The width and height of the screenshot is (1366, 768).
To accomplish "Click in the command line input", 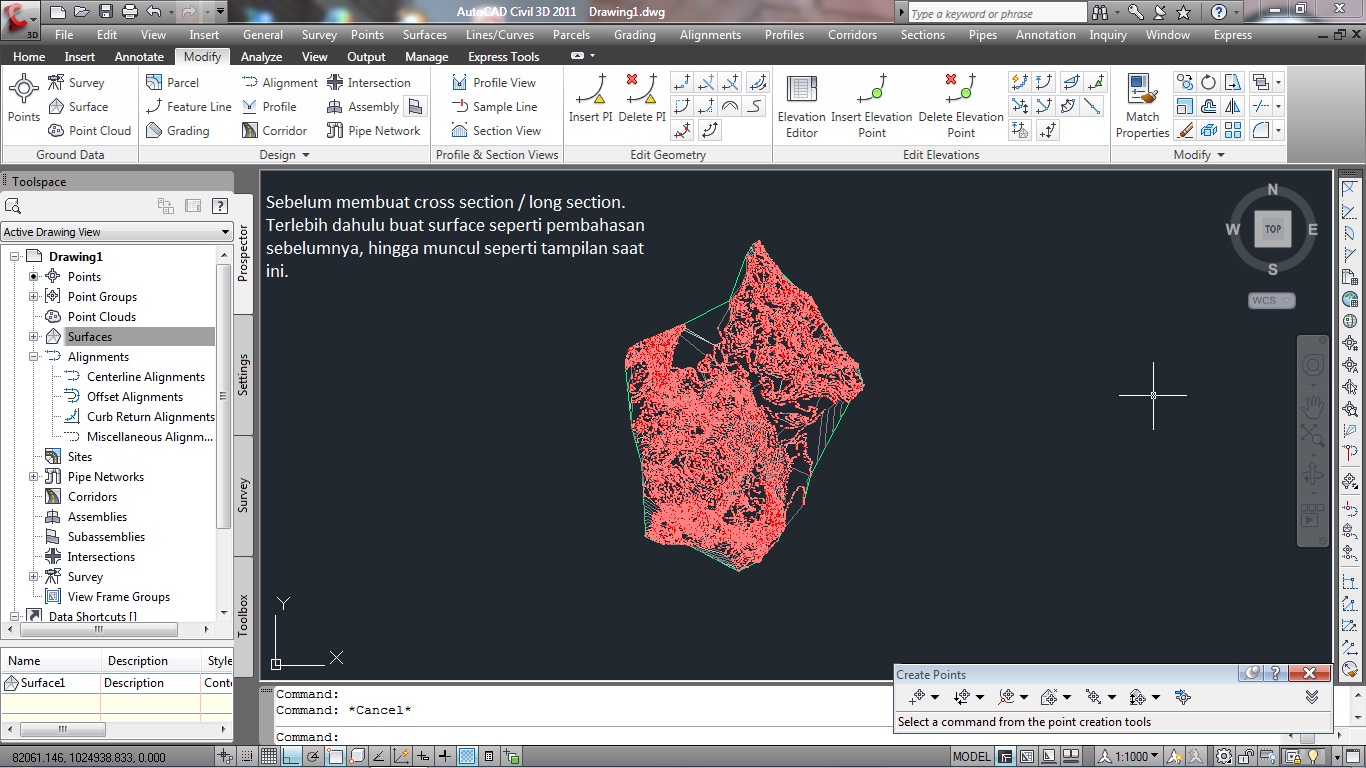I will coord(582,737).
